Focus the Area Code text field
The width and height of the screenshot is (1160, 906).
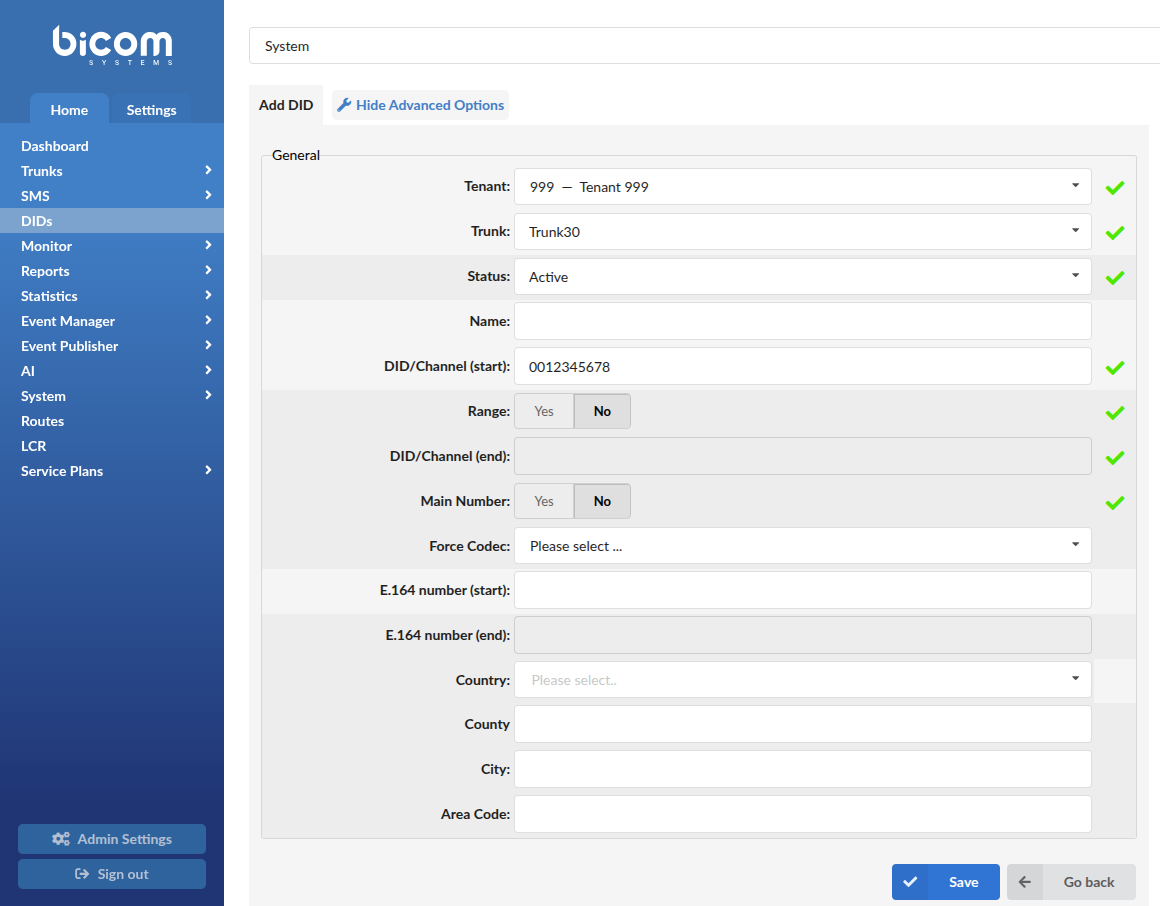pyautogui.click(x=802, y=814)
